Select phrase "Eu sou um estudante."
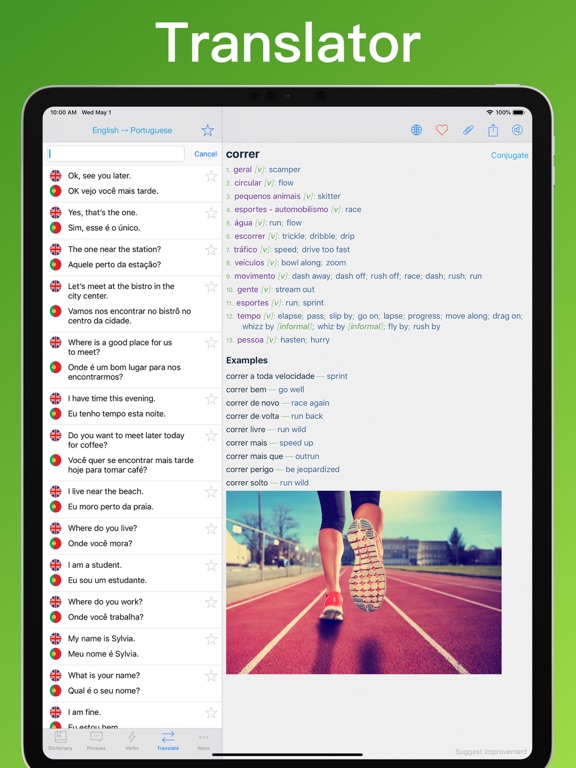This screenshot has width=576, height=768. click(107, 580)
